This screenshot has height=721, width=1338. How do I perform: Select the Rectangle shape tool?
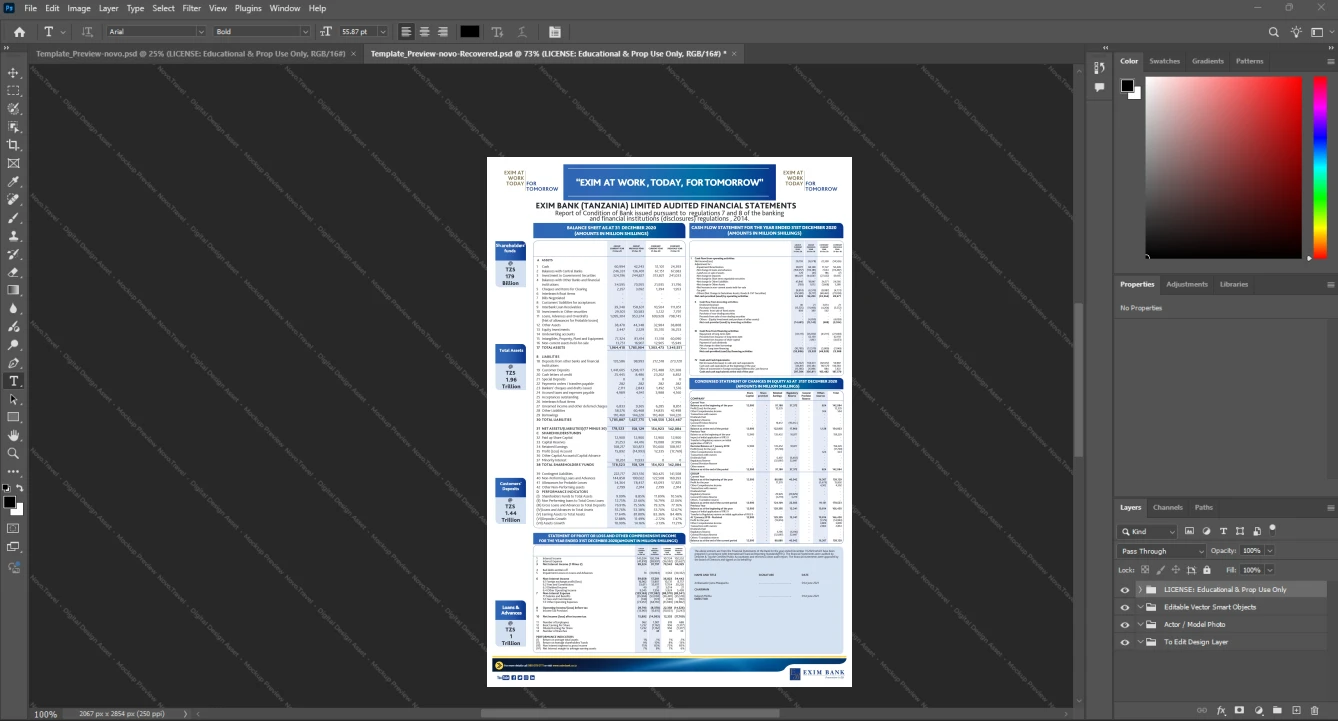point(14,417)
